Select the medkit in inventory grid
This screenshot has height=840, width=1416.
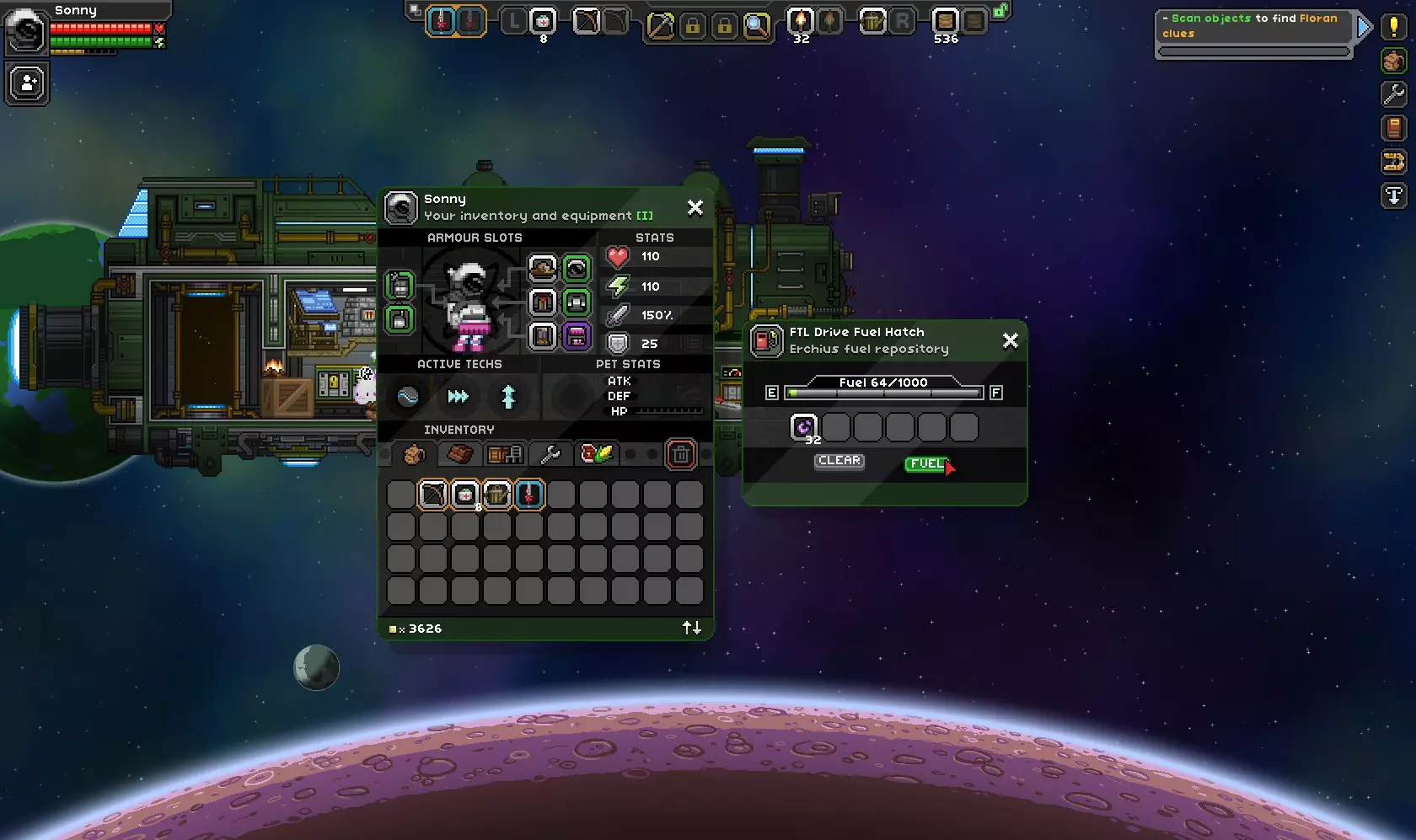465,495
